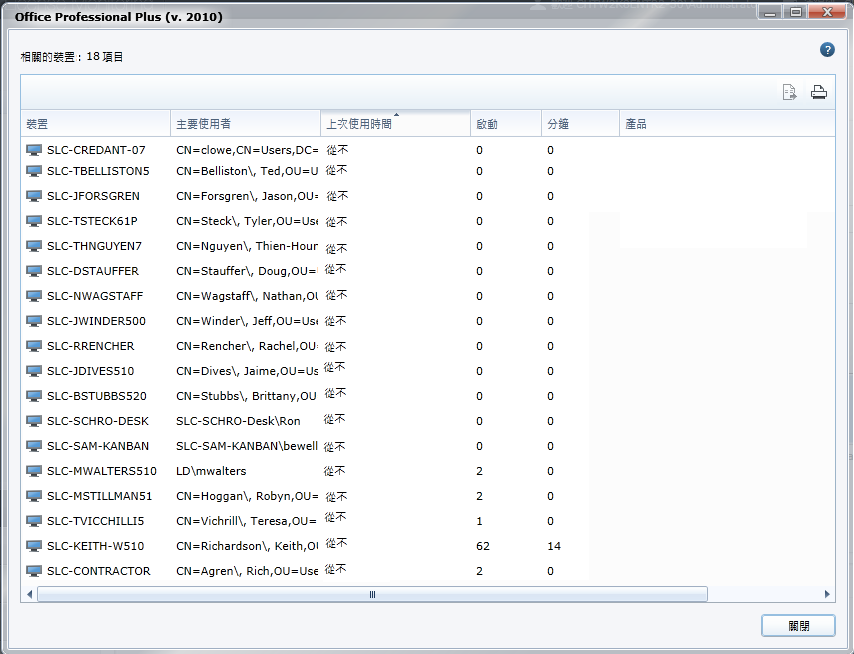
Task: Click left arrow of horizontal scrollbar
Action: [29, 594]
